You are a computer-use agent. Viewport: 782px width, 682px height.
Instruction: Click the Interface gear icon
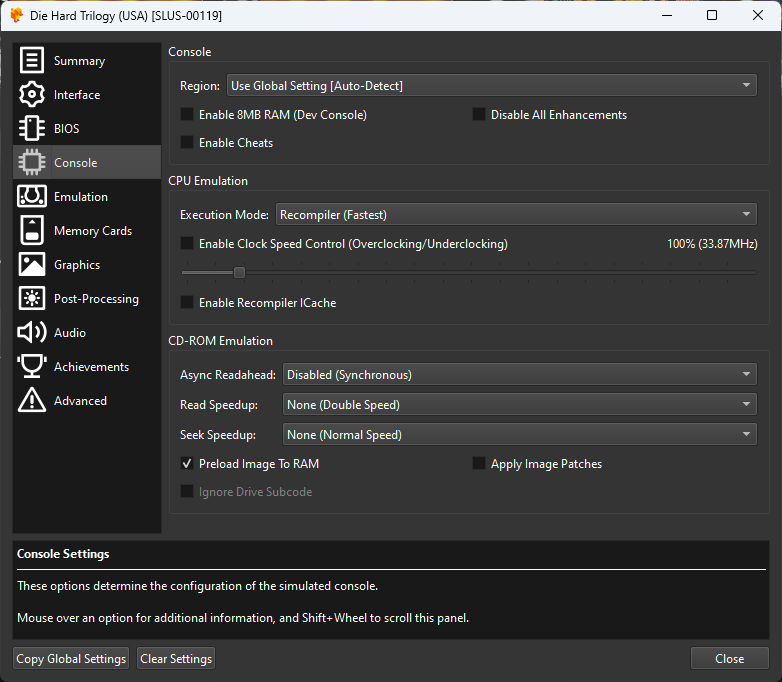coord(32,94)
